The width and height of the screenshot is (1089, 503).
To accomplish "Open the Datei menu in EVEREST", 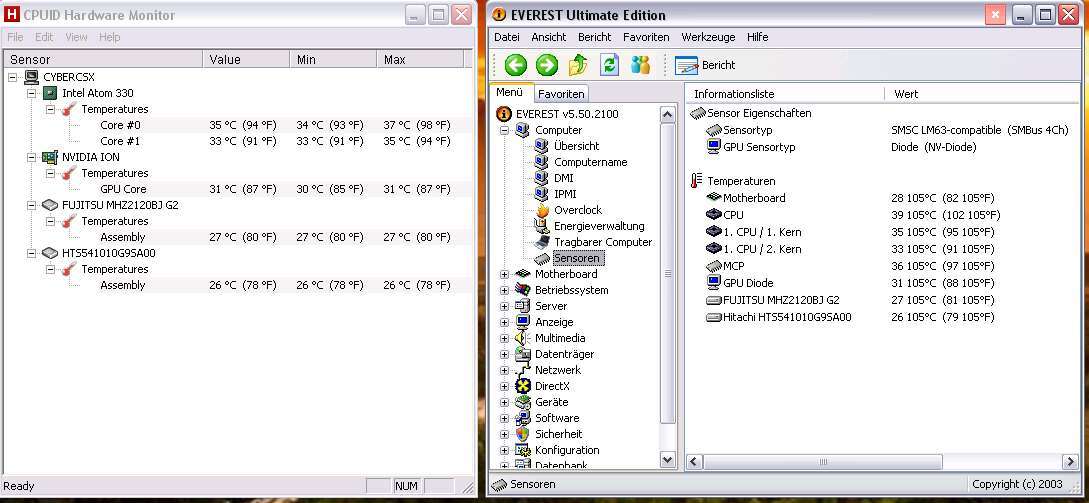I will pyautogui.click(x=506, y=37).
